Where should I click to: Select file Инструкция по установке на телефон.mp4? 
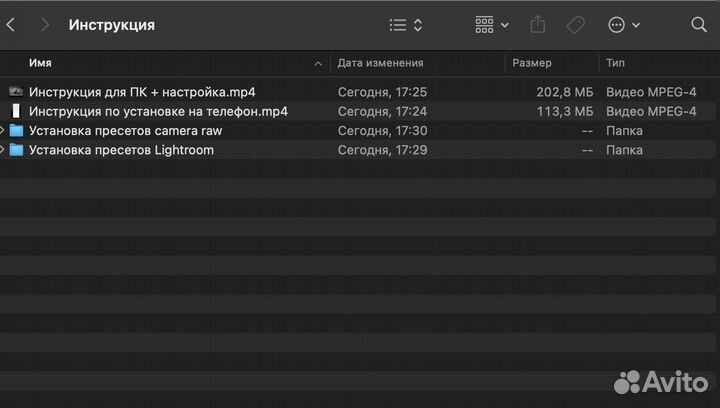[x=158, y=111]
